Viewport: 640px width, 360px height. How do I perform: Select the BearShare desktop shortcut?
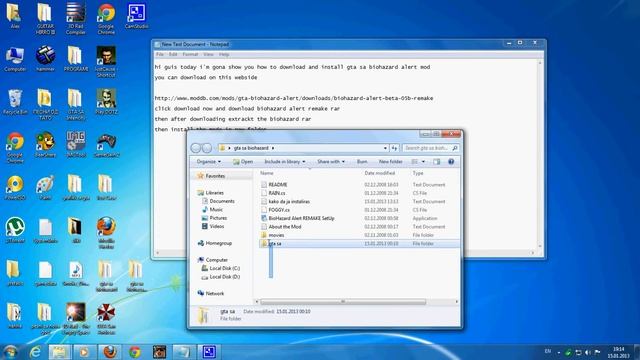point(45,145)
